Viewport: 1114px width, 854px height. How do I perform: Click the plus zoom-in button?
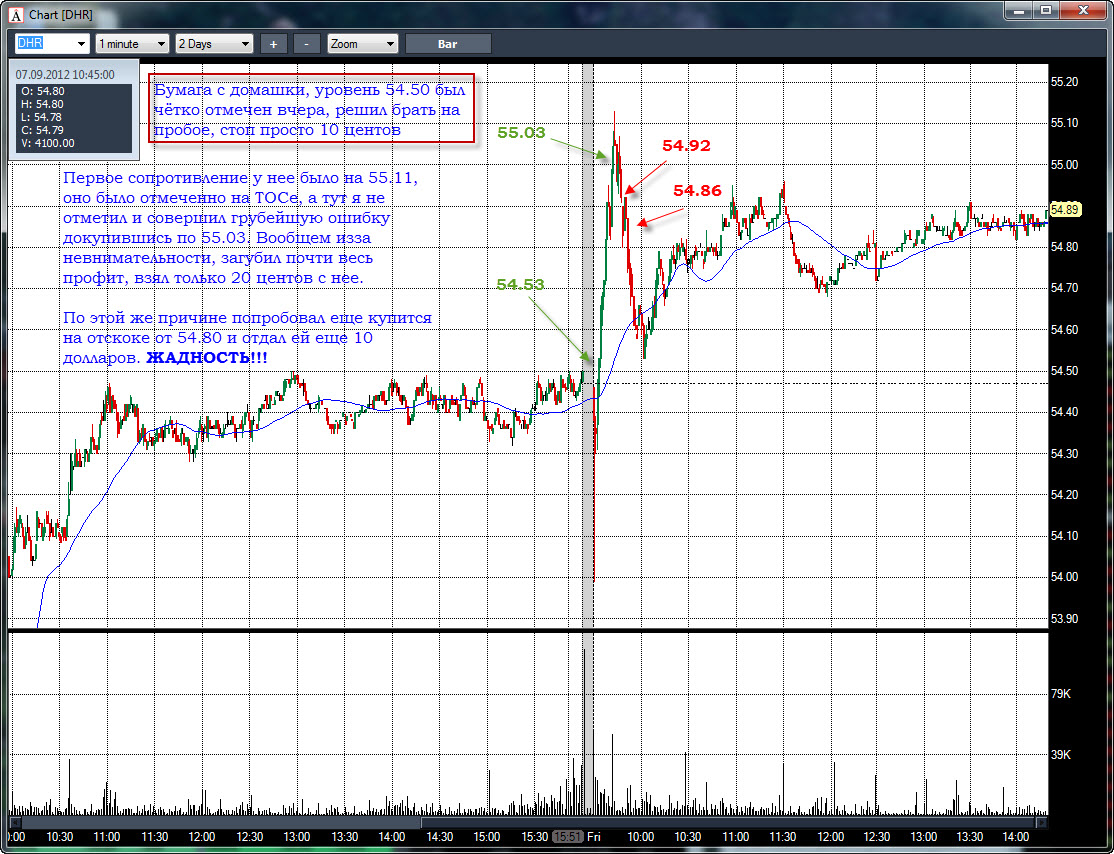[x=274, y=44]
